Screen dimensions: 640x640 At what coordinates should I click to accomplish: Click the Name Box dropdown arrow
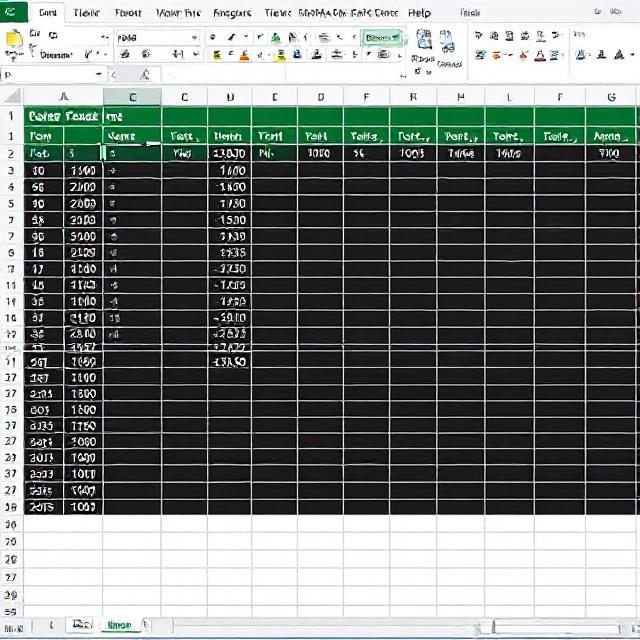pyautogui.click(x=99, y=74)
